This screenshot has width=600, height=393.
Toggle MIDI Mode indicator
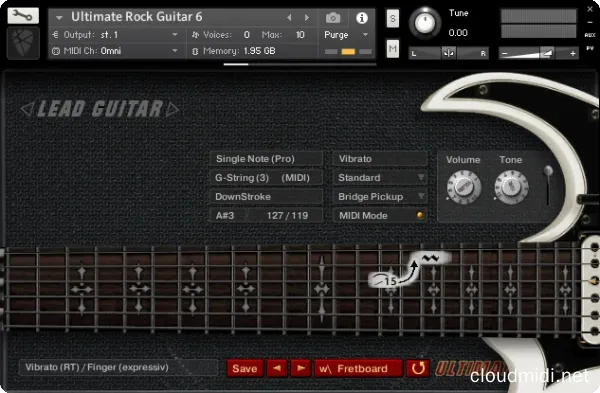tap(420, 215)
